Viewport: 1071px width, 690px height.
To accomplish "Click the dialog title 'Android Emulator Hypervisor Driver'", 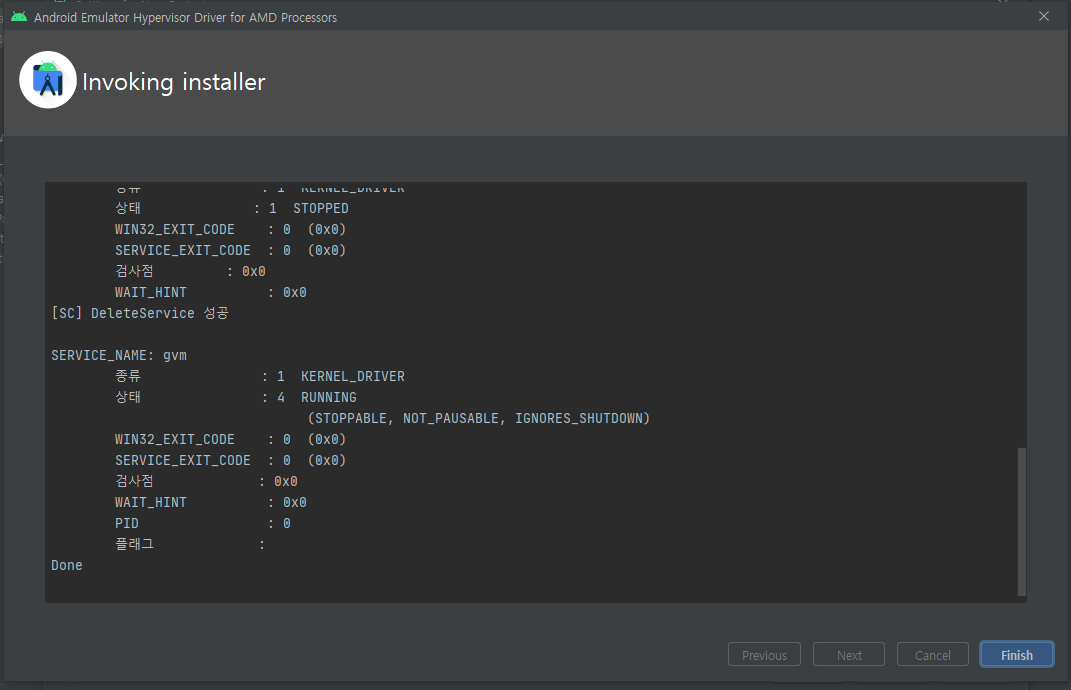I will point(186,17).
